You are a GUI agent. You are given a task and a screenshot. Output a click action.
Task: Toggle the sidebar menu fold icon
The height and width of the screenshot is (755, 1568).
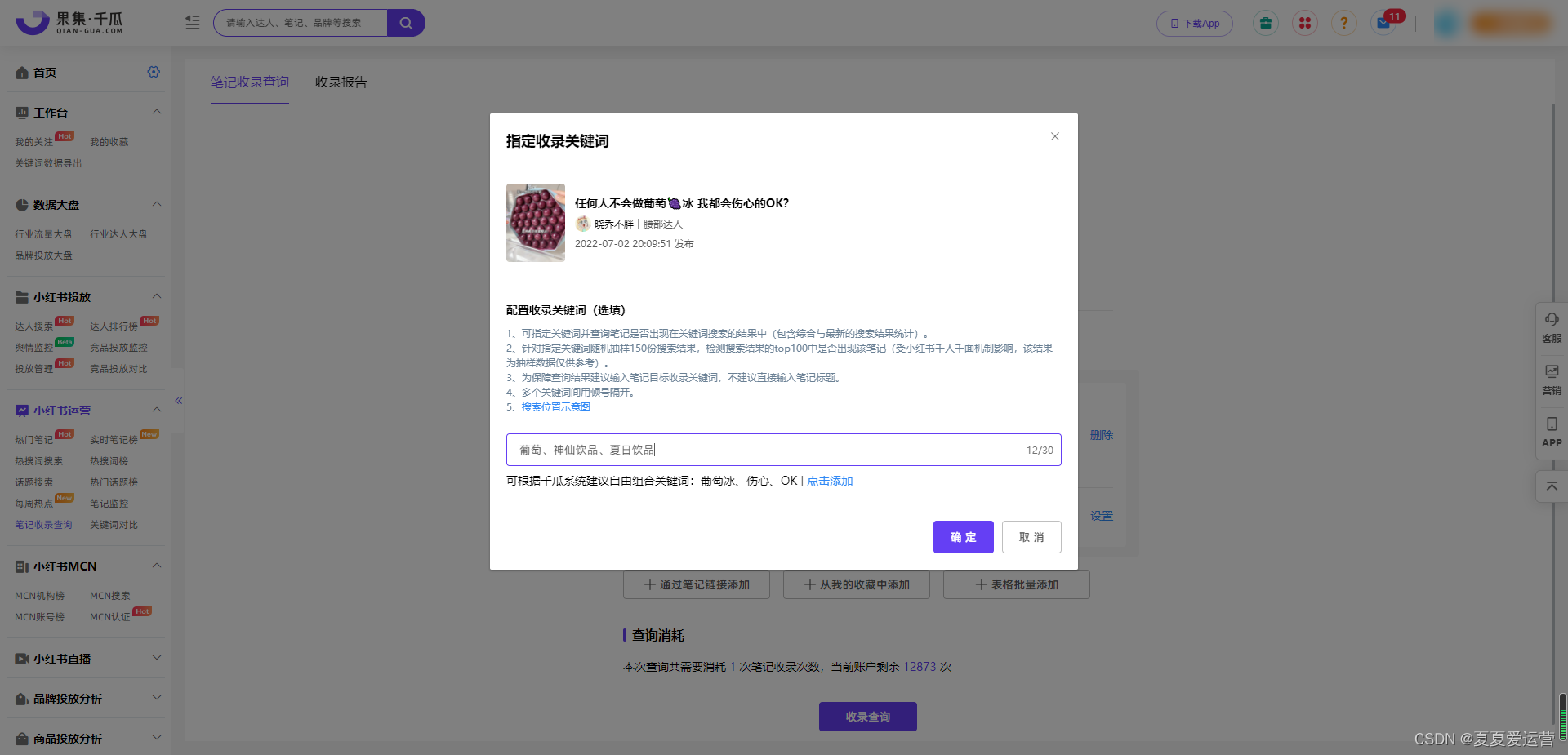click(x=193, y=23)
